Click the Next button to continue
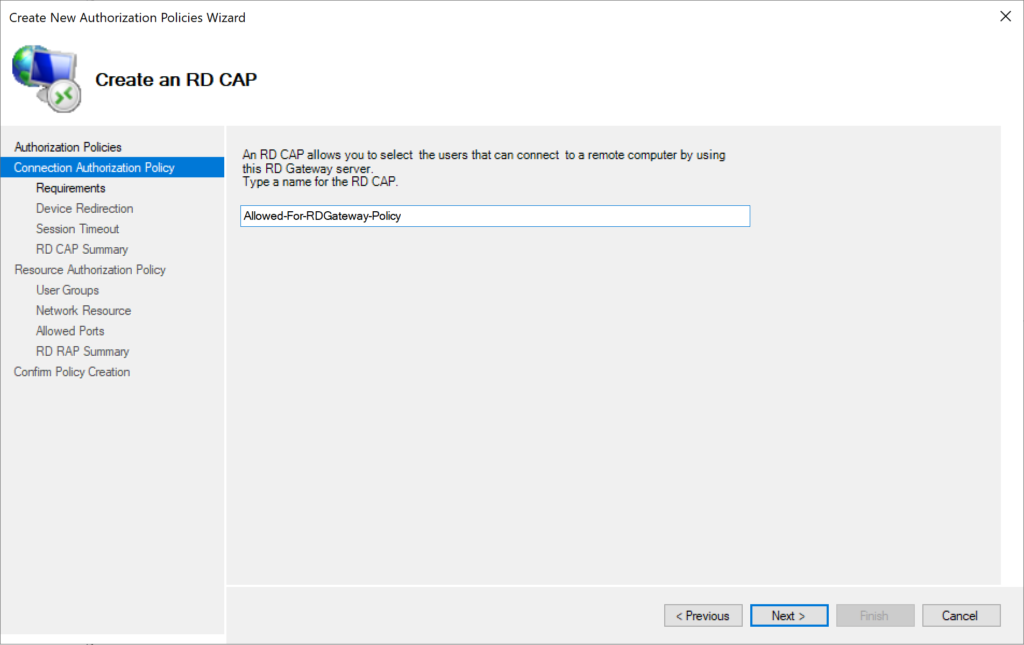 [x=788, y=615]
